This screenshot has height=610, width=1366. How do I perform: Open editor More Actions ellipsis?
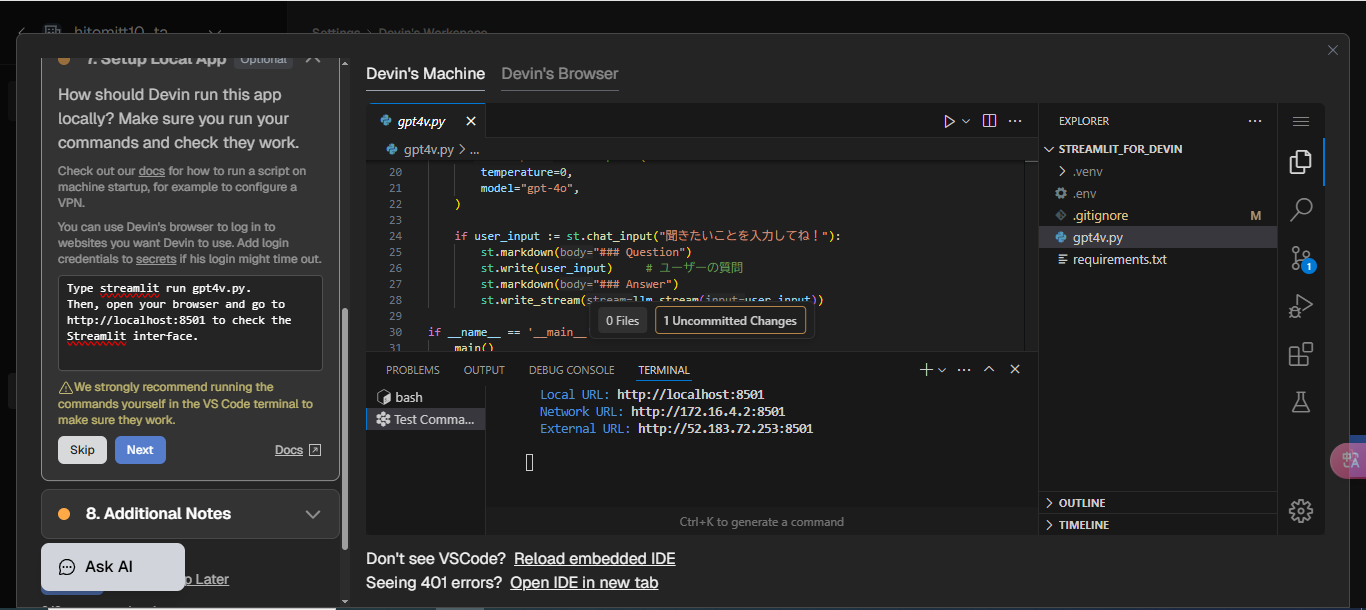tap(1015, 121)
